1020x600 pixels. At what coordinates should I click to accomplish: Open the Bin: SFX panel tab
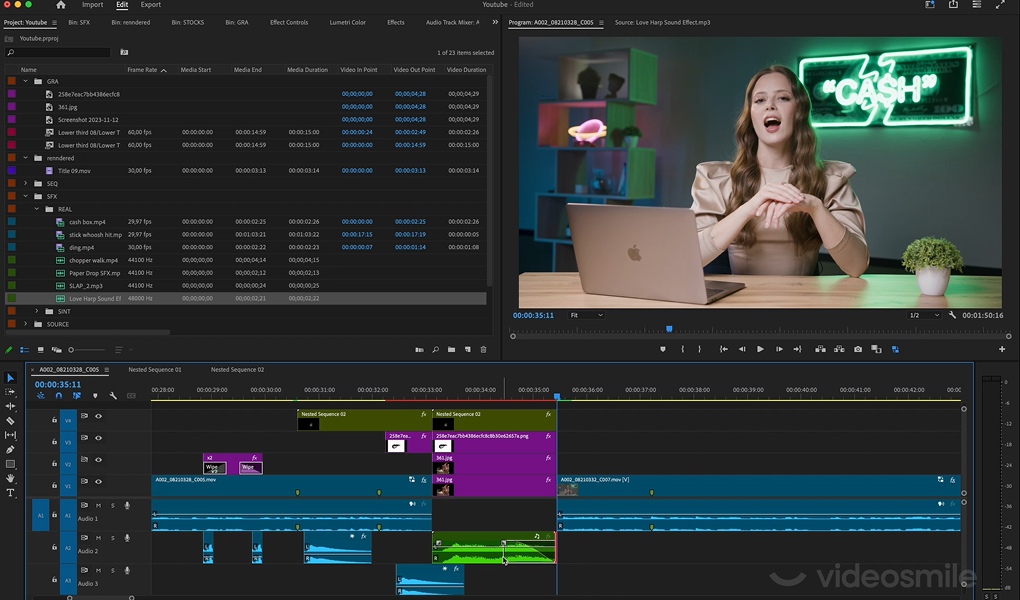[x=79, y=22]
